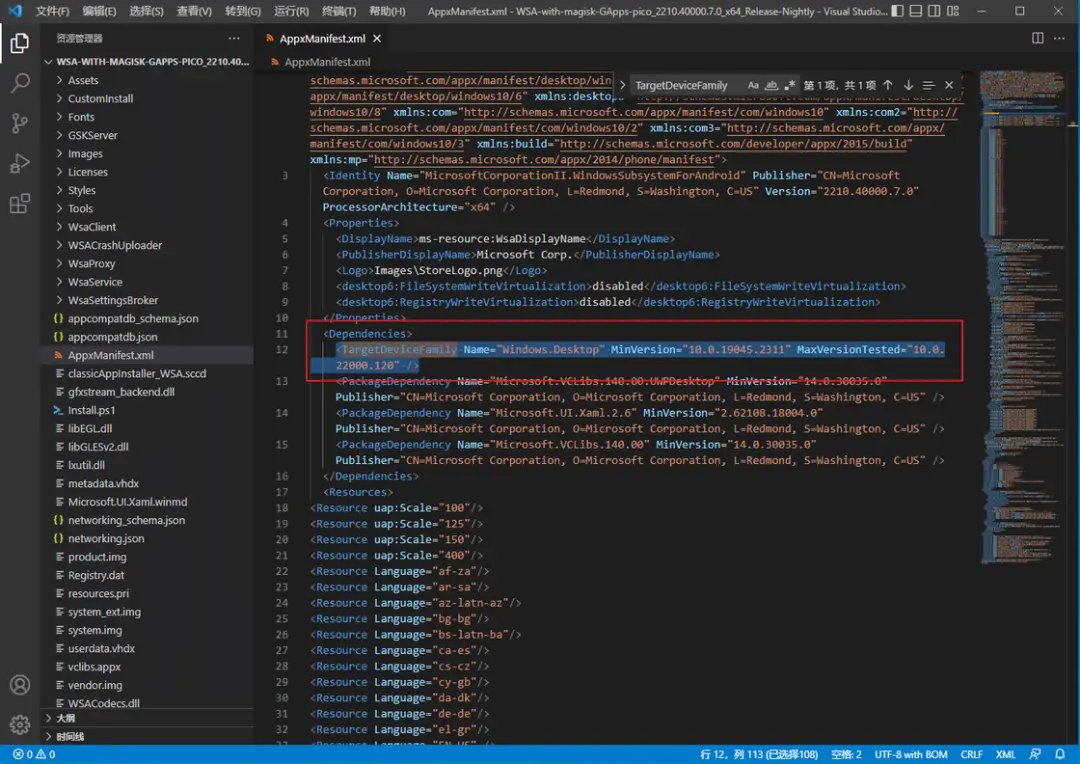Click the XML language mode in status bar
Image resolution: width=1080 pixels, height=764 pixels.
click(1005, 754)
